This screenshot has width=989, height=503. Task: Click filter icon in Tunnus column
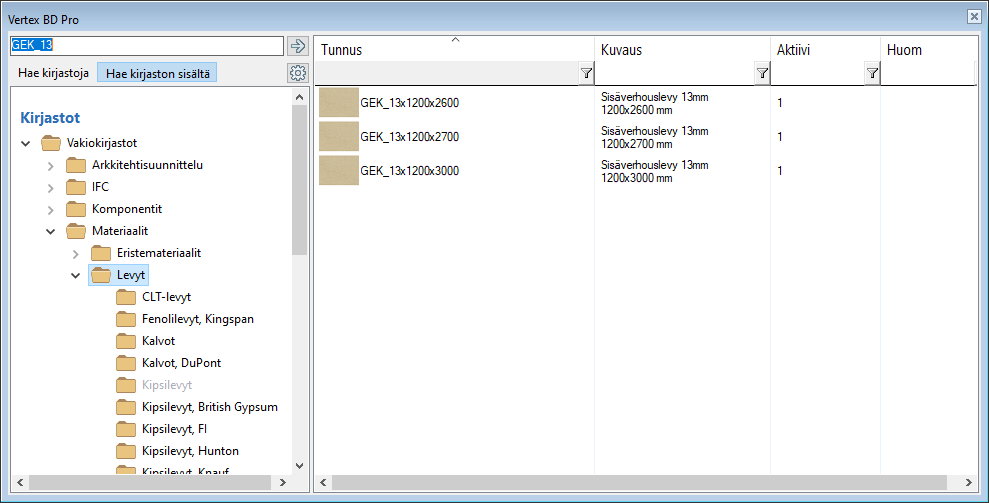(x=586, y=73)
